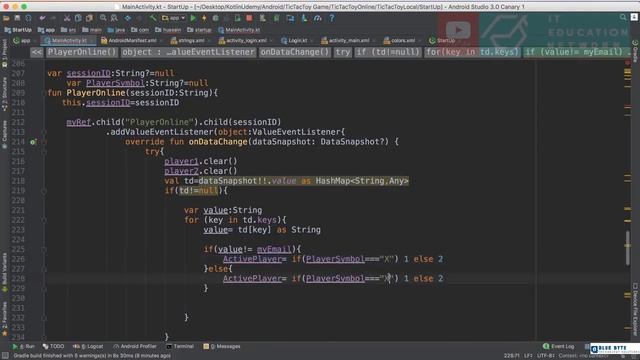Paste with the clipboard icon
This screenshot has height=360, width=640.
(89, 18)
